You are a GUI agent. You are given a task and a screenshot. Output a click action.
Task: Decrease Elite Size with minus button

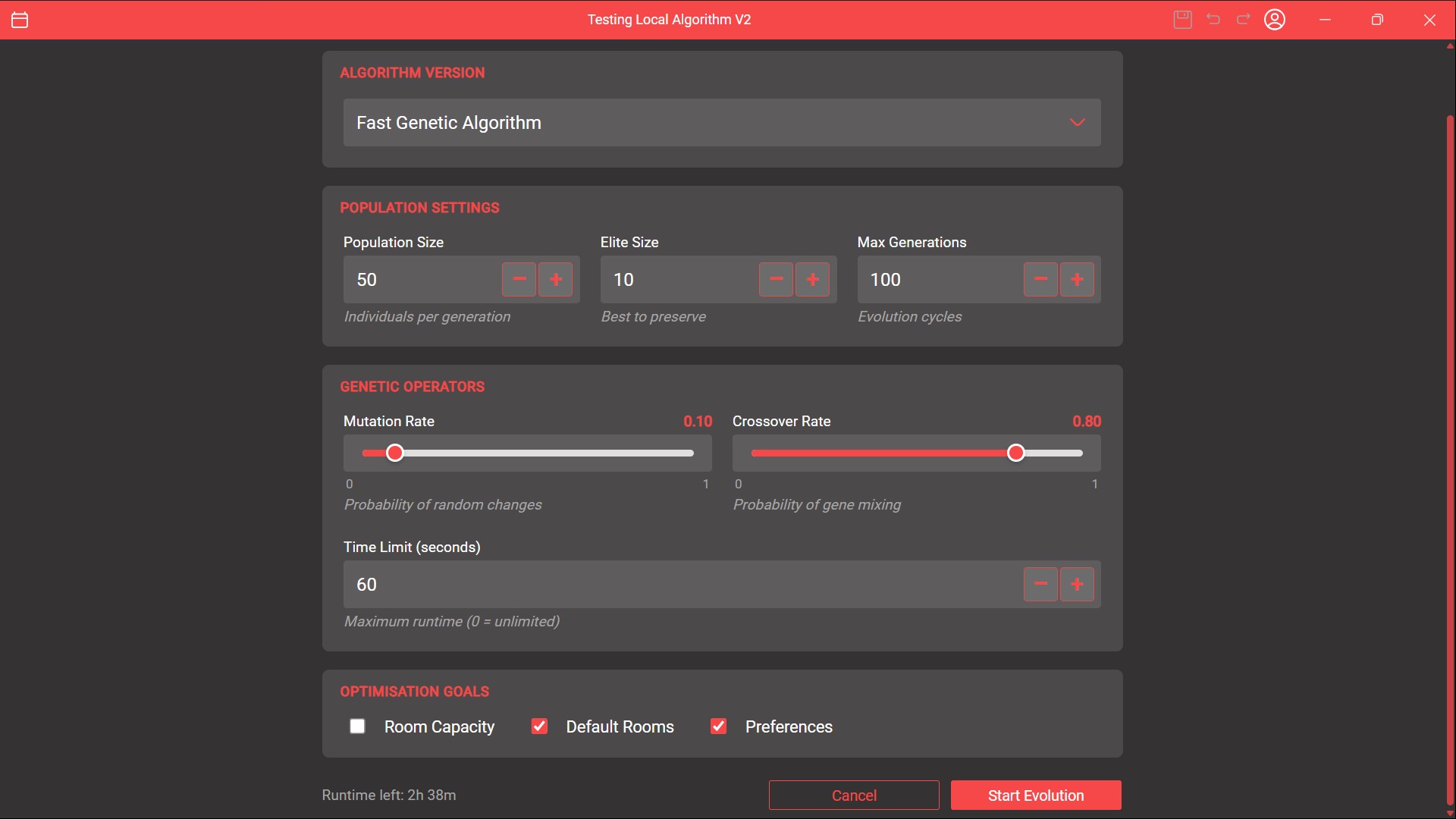(776, 280)
